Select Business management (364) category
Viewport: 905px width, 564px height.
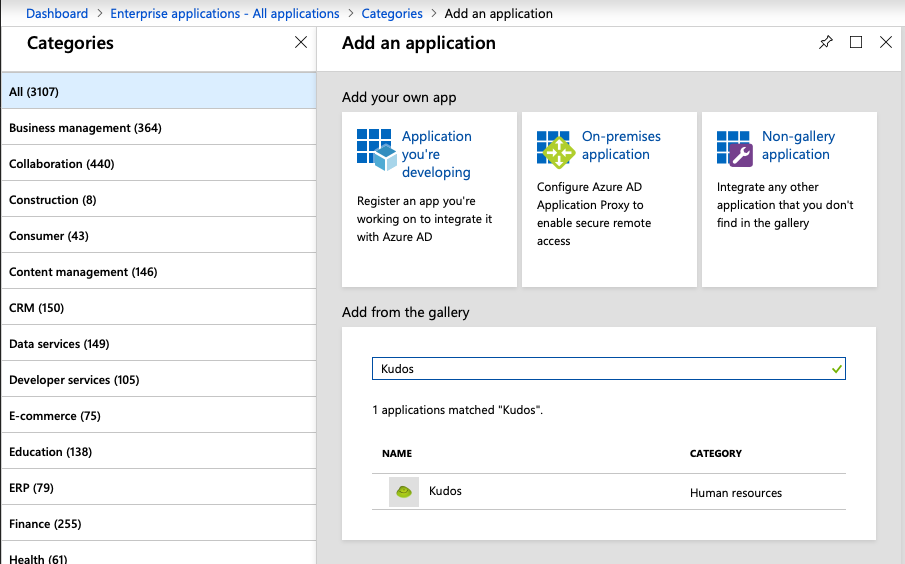coord(159,128)
